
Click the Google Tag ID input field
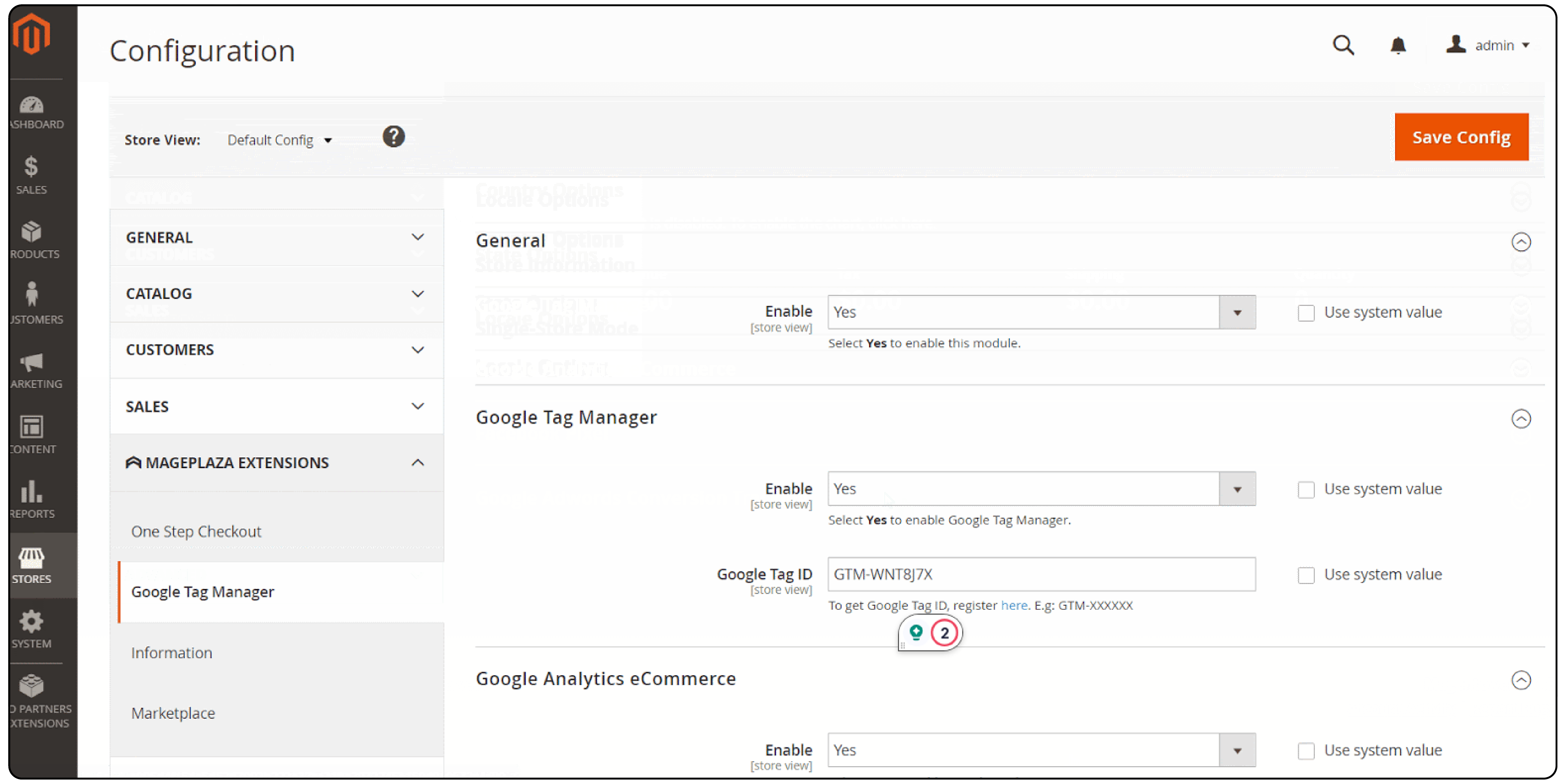click(x=1041, y=575)
